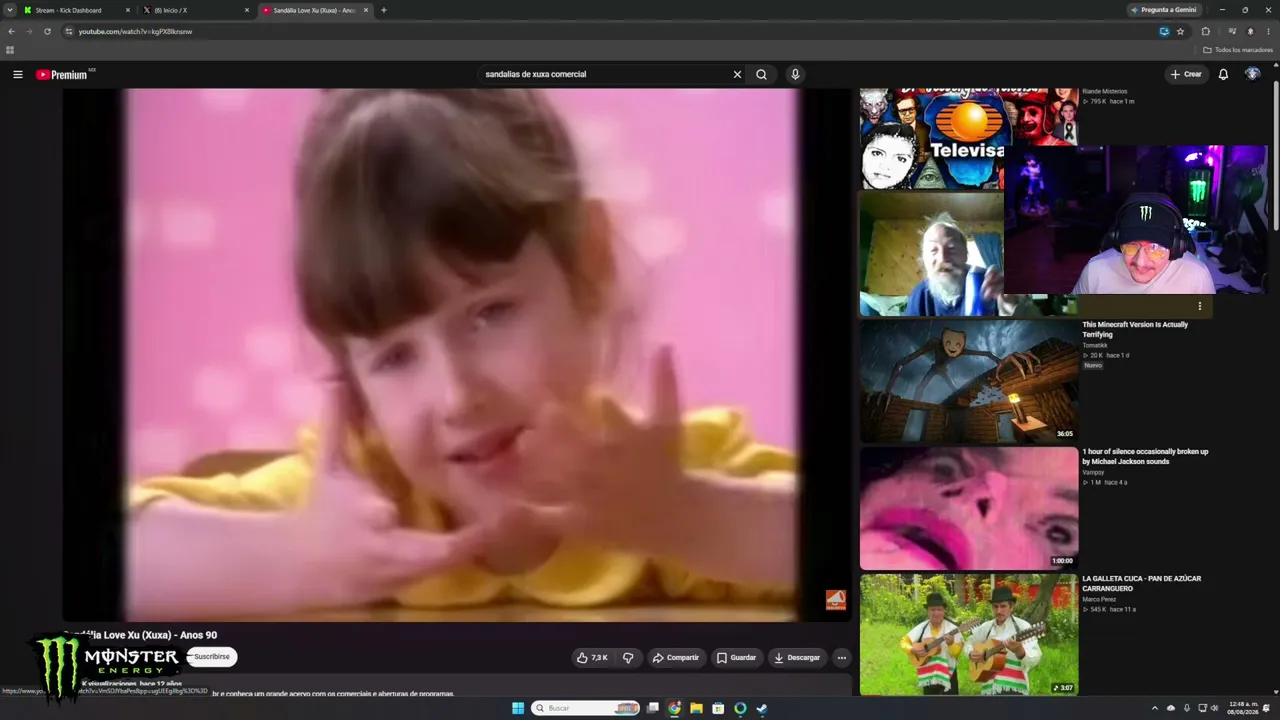
Task: Open the Chrome profile avatar
Action: [x=1250, y=31]
